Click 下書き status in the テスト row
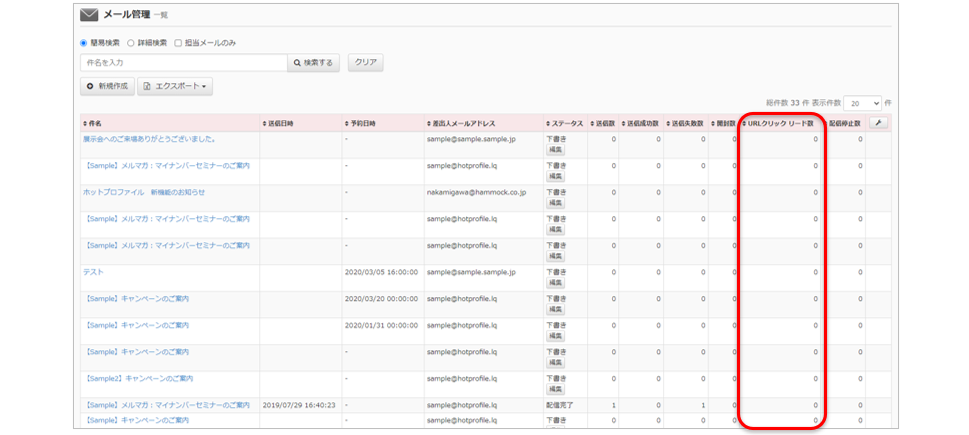969x435 pixels. 556,272
